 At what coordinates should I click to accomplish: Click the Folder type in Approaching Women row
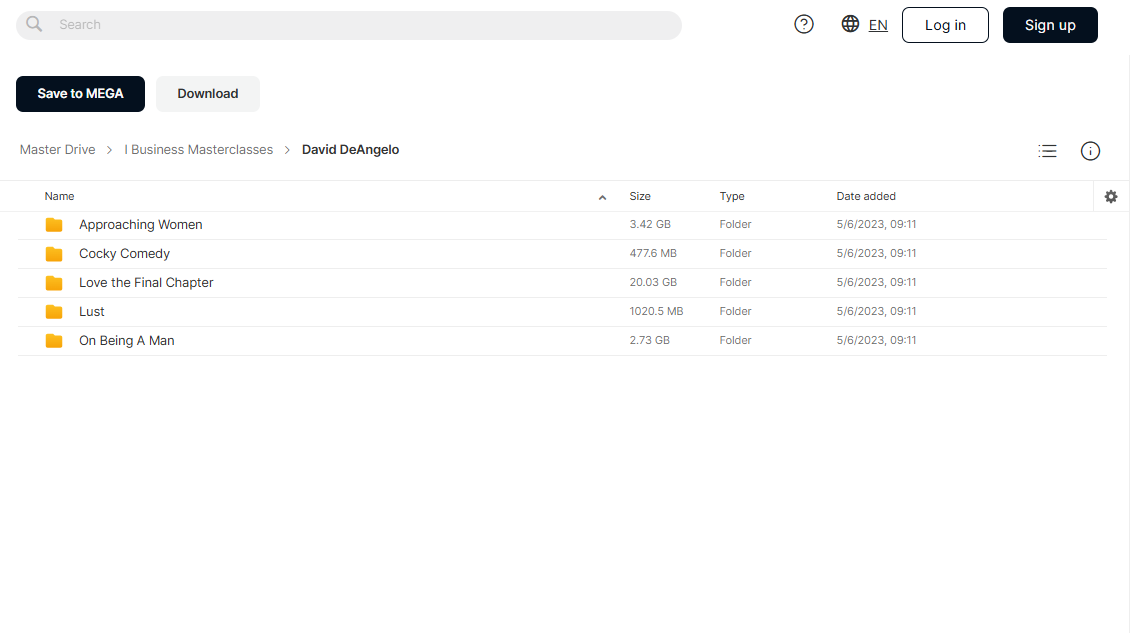(x=735, y=224)
